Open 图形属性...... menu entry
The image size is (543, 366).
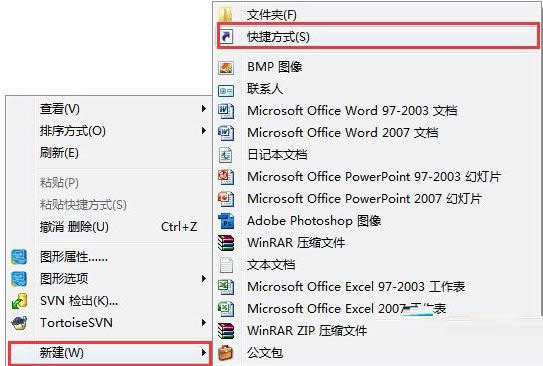click(x=74, y=257)
